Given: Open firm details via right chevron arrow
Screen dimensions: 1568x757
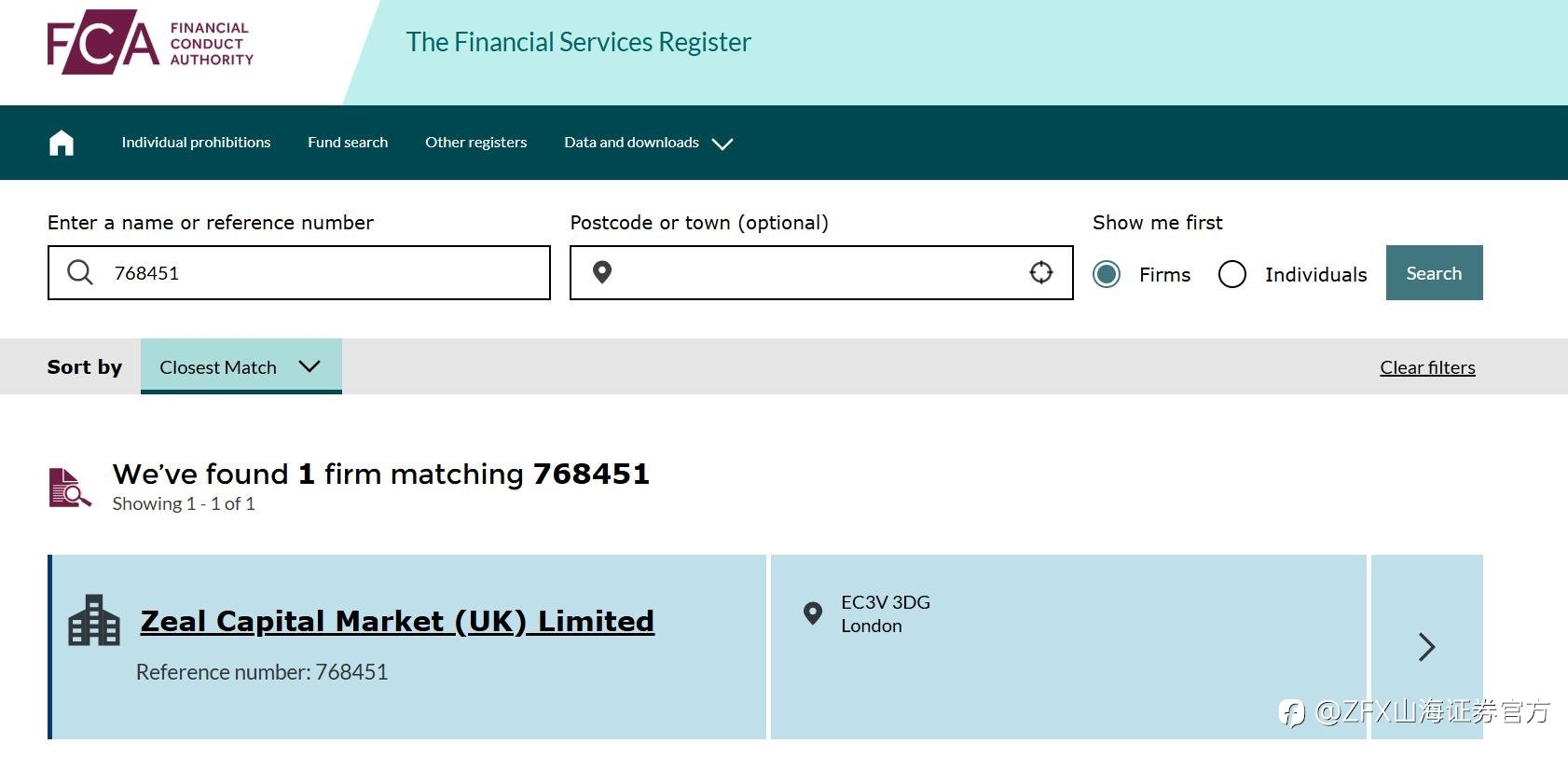Looking at the screenshot, I should pos(1426,647).
